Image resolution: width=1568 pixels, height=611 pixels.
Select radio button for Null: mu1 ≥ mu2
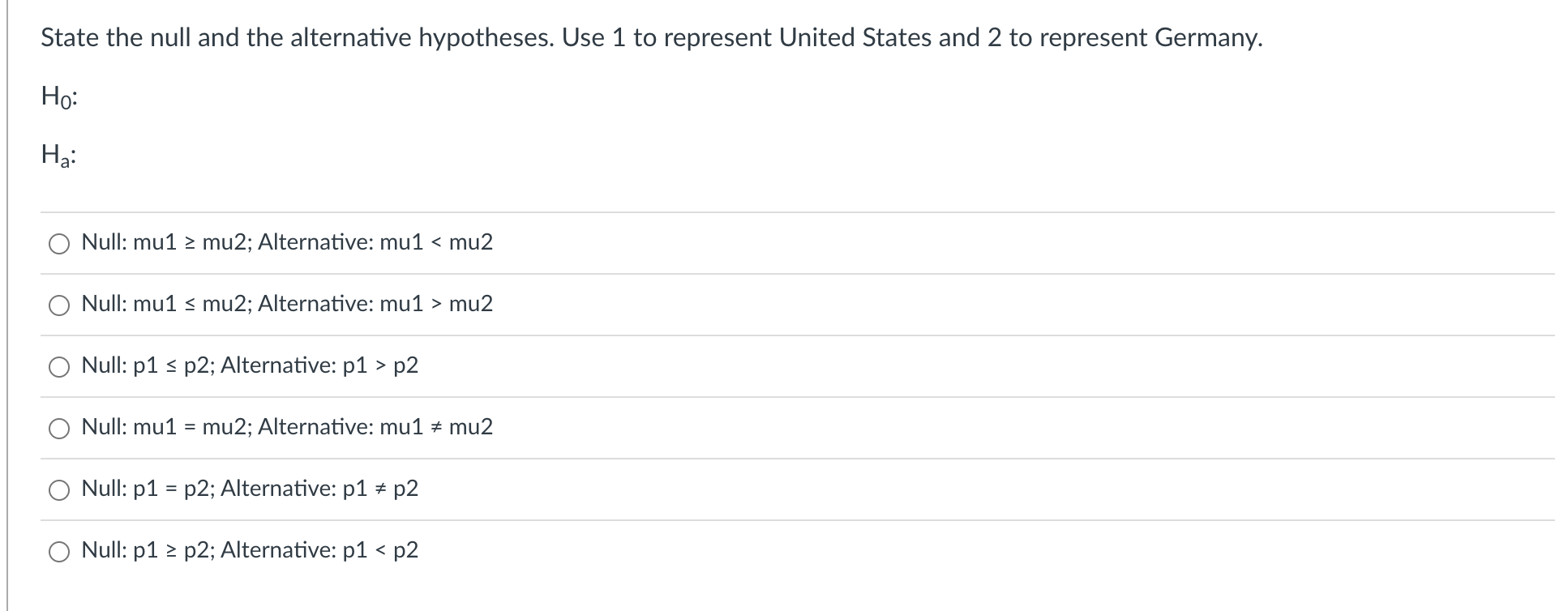pos(59,244)
